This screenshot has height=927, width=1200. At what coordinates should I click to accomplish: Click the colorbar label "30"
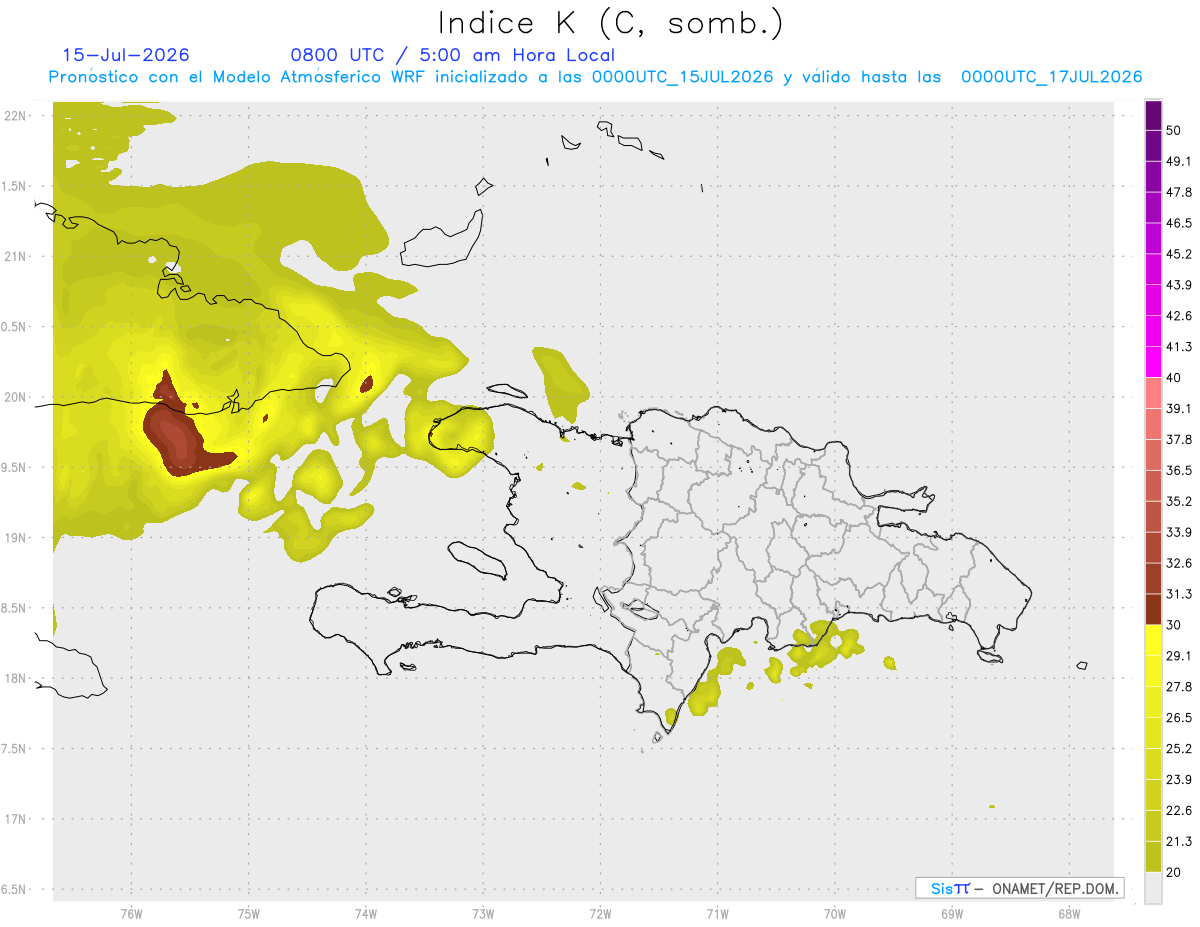tap(1175, 625)
